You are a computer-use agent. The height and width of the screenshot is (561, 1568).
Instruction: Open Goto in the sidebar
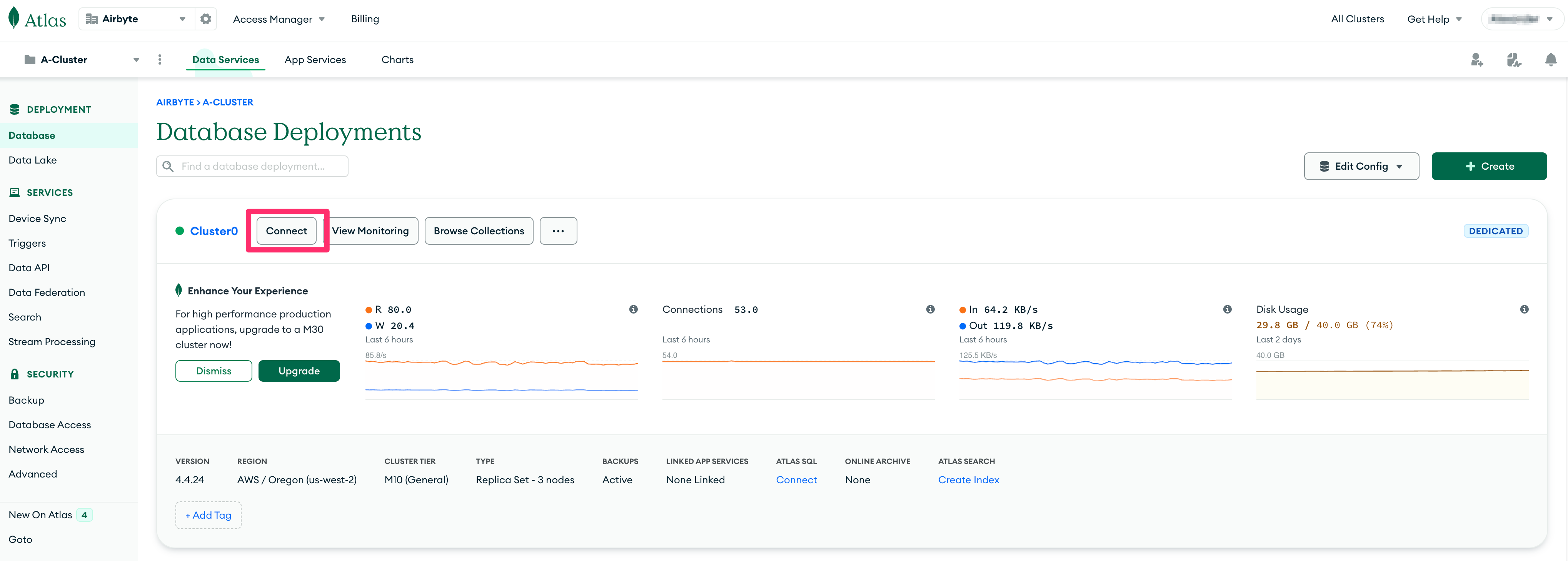pos(20,540)
